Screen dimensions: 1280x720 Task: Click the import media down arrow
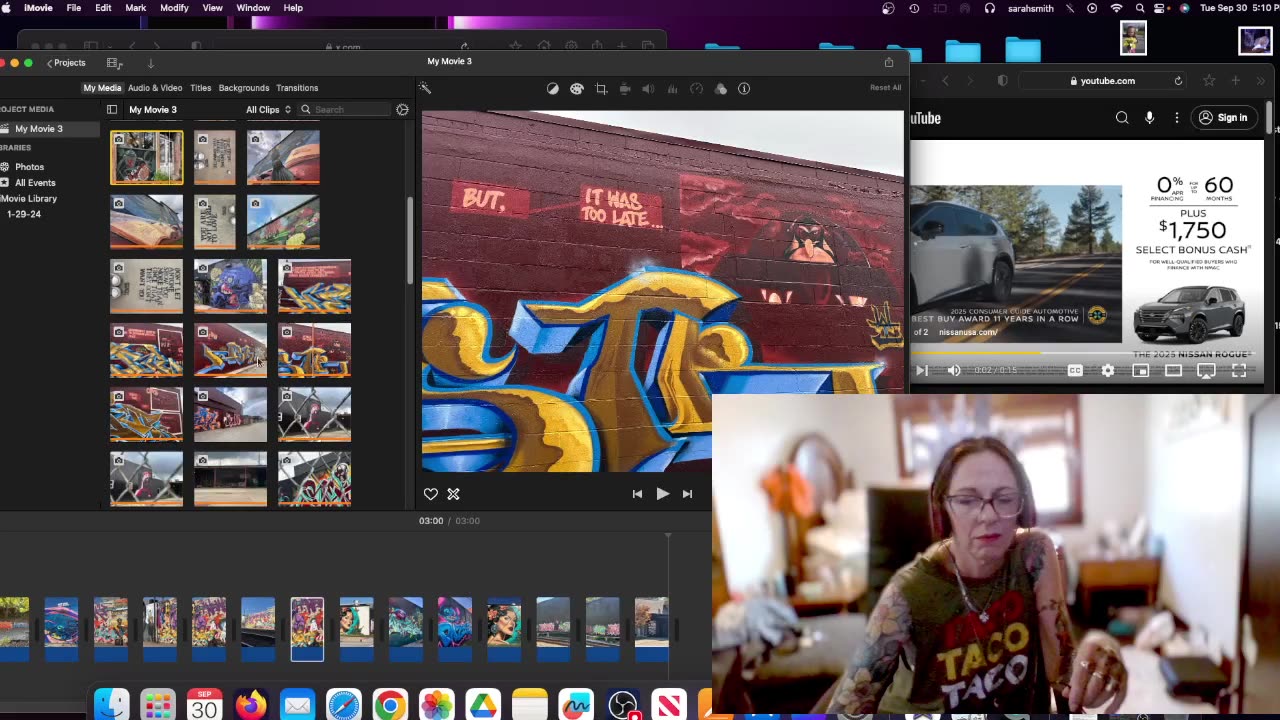tap(151, 62)
